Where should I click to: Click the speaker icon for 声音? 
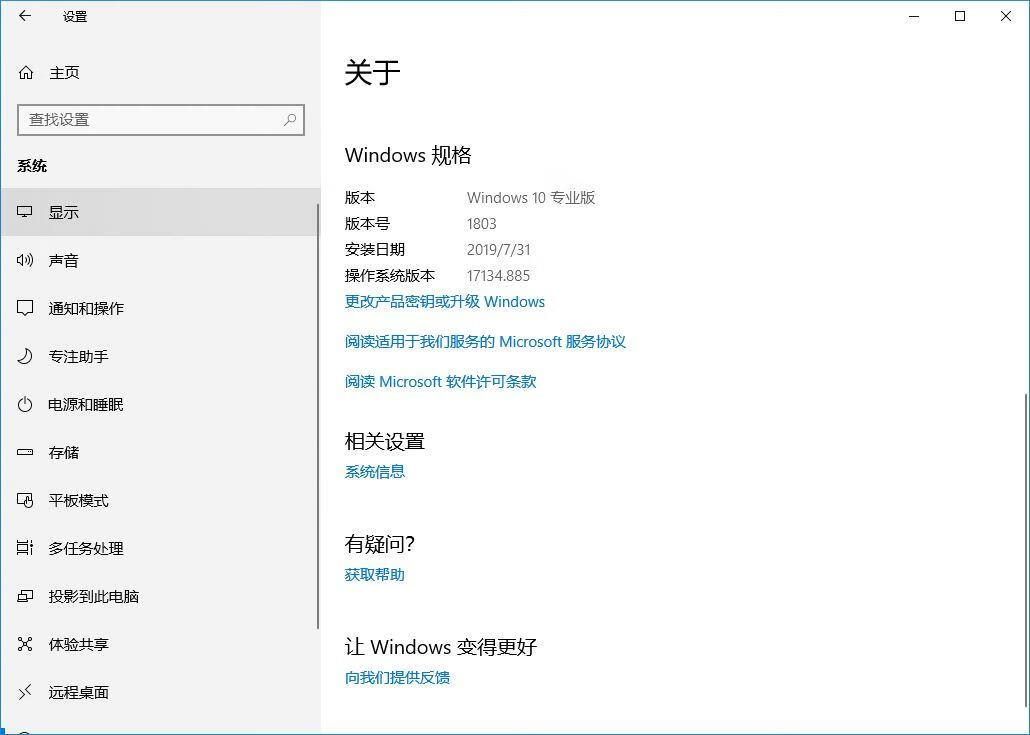25,260
